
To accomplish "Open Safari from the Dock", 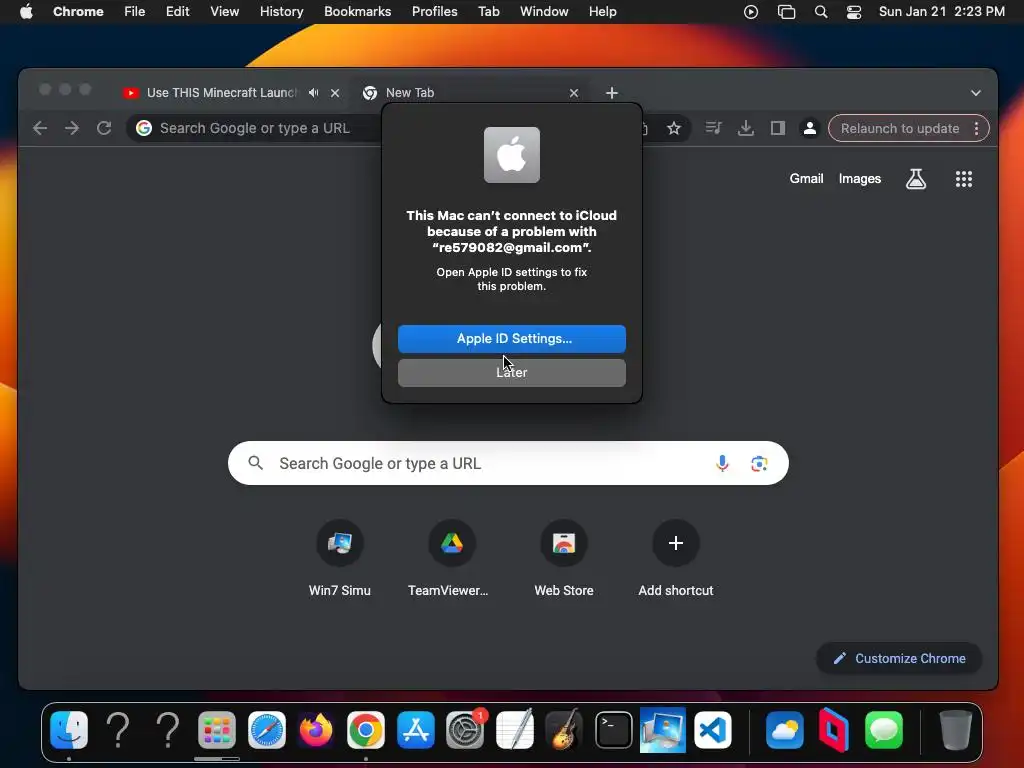I will coord(266,729).
